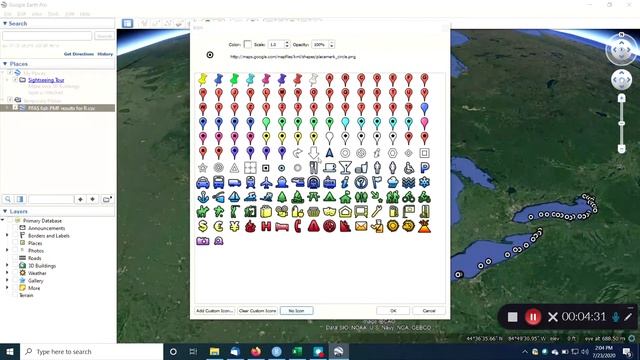Toggle Sightseeing Tour checkbox in Places
This screenshot has height=360, width=640.
[15, 80]
